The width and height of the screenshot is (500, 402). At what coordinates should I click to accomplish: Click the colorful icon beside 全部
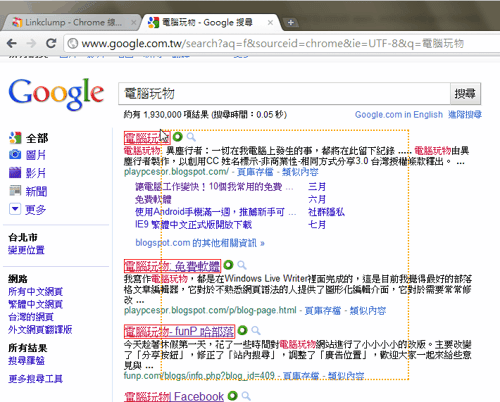(x=15, y=137)
